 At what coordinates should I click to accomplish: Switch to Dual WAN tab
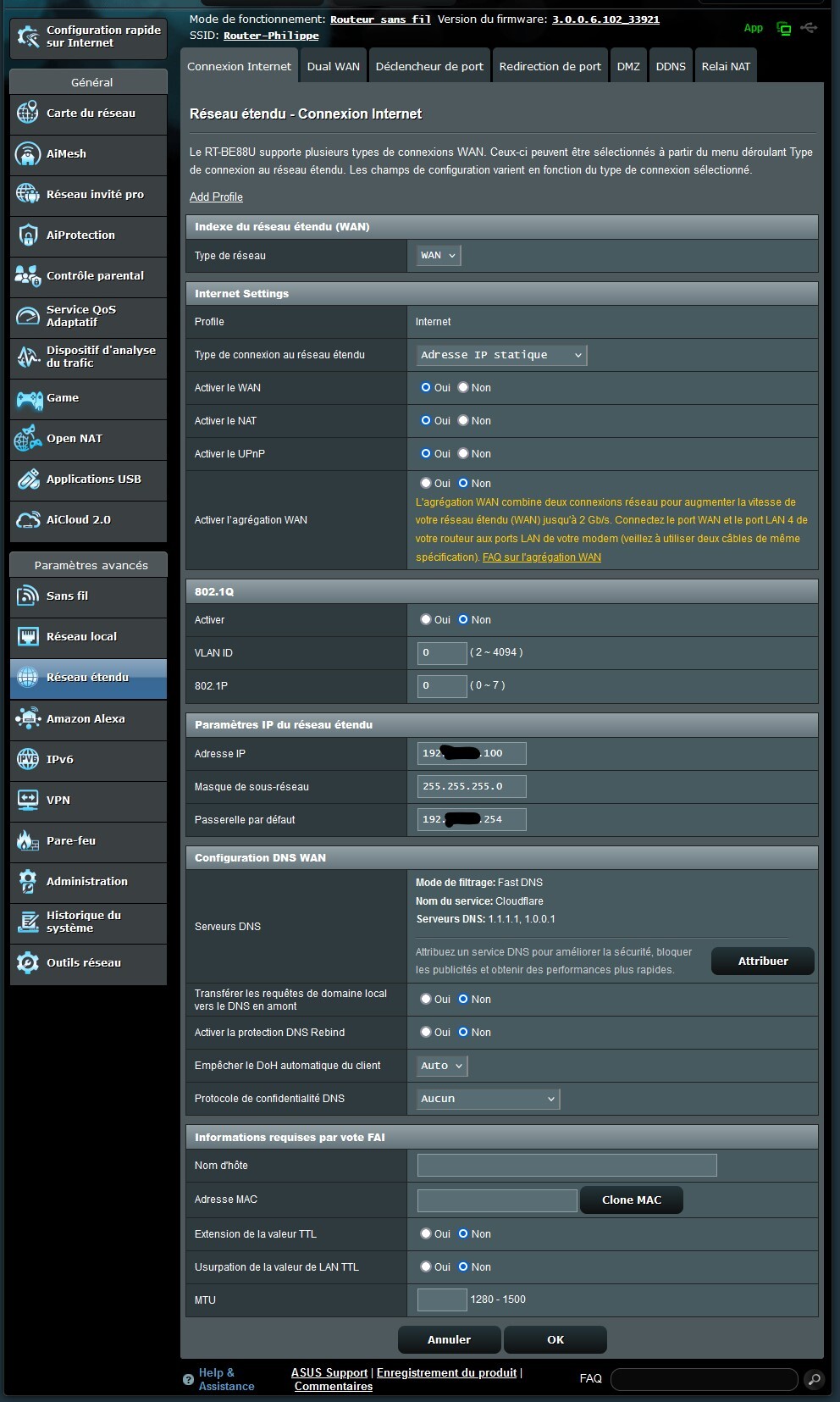coord(334,66)
